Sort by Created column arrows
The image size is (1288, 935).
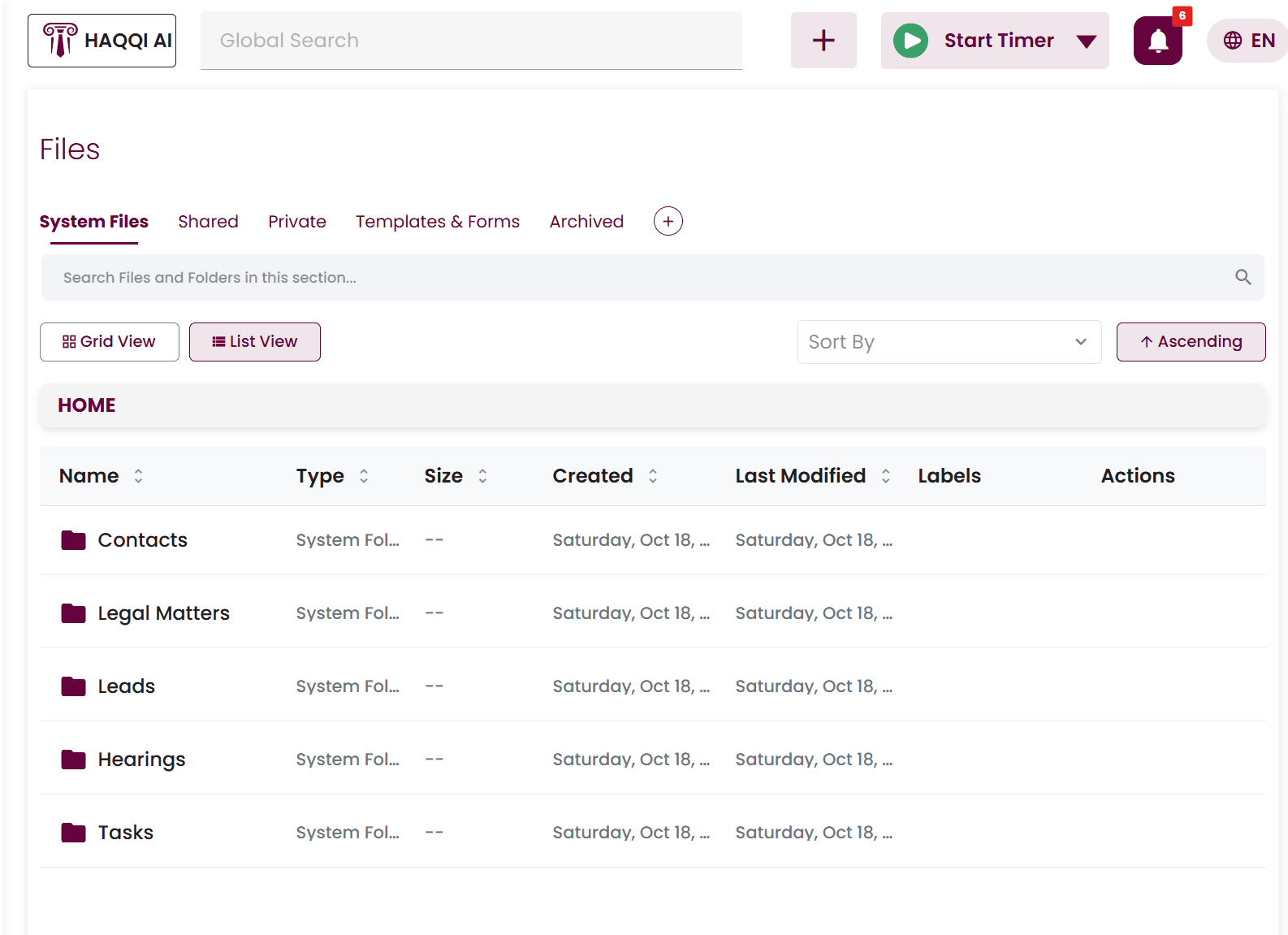[x=653, y=476]
